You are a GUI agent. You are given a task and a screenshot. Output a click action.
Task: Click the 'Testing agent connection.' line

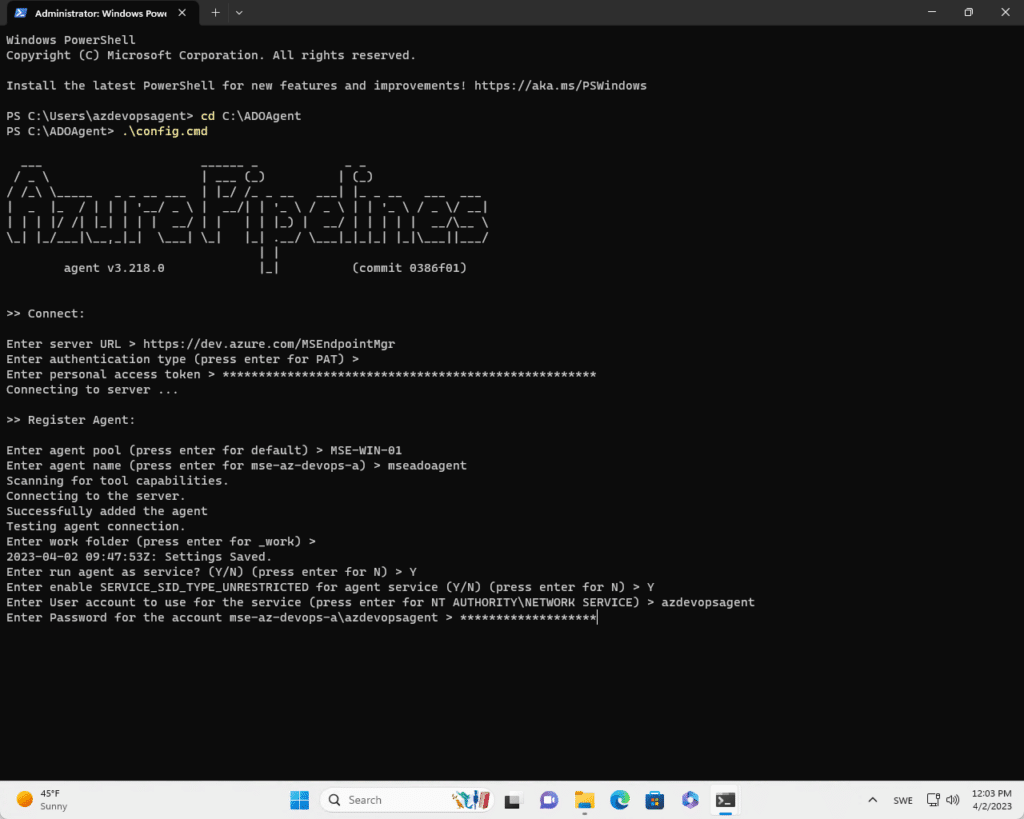click(96, 526)
